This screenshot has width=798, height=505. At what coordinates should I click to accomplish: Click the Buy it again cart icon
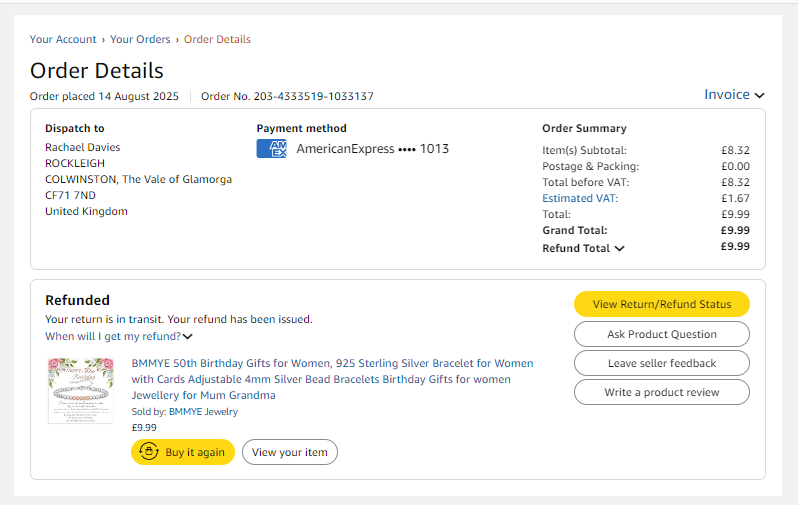149,452
